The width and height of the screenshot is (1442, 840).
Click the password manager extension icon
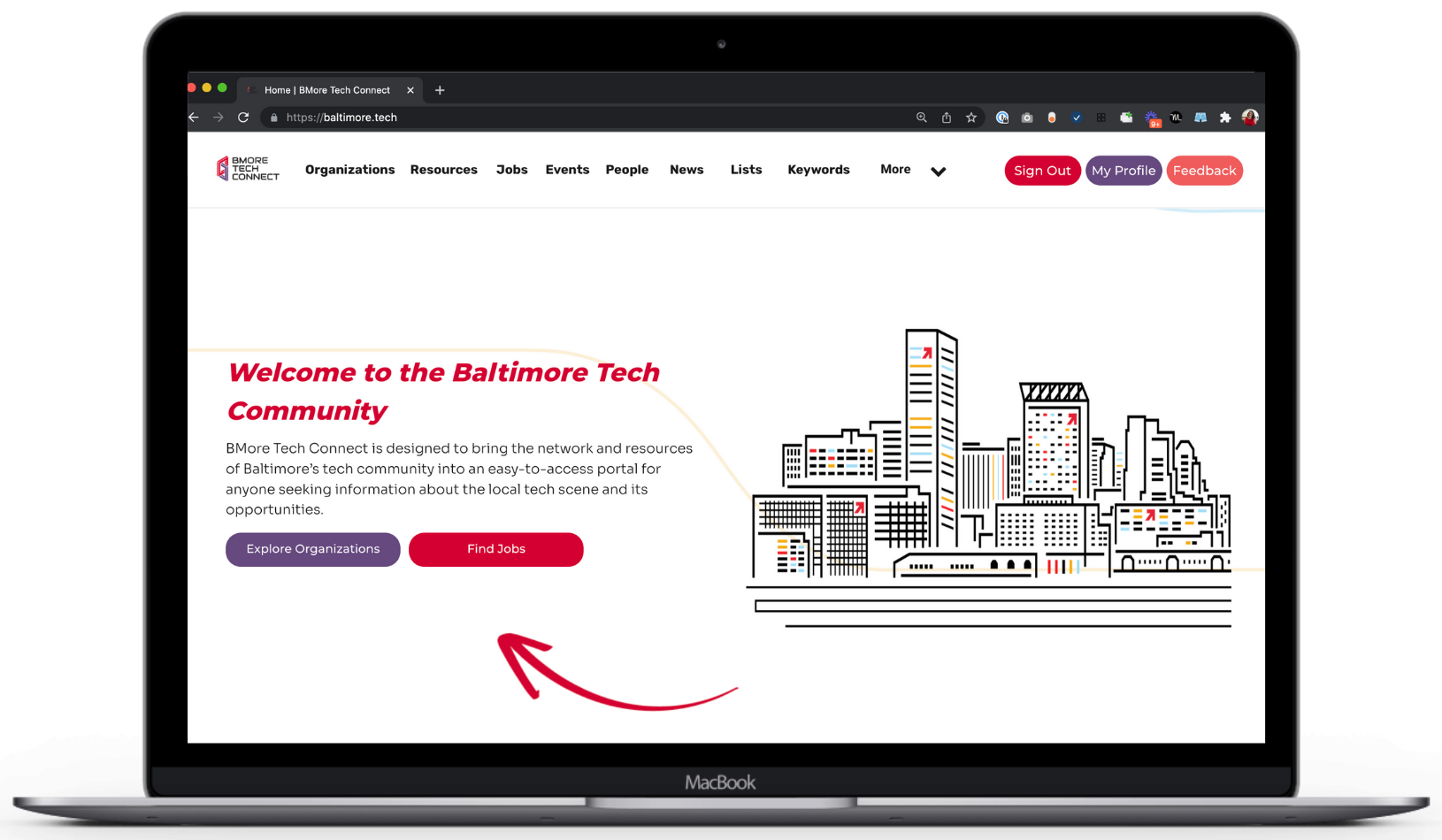click(1002, 117)
